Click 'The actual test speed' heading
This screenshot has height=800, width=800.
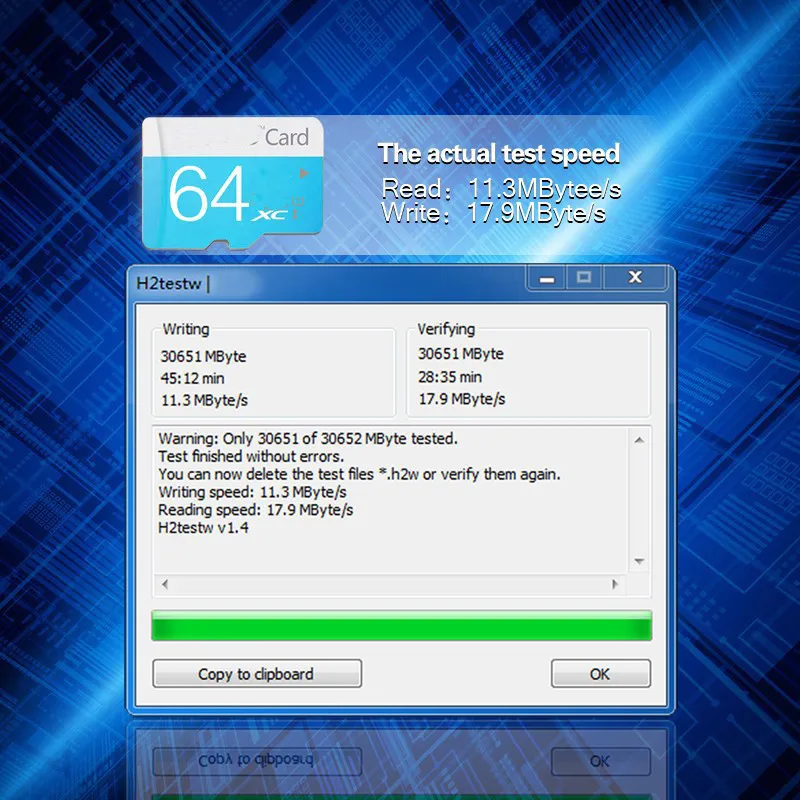(498, 154)
